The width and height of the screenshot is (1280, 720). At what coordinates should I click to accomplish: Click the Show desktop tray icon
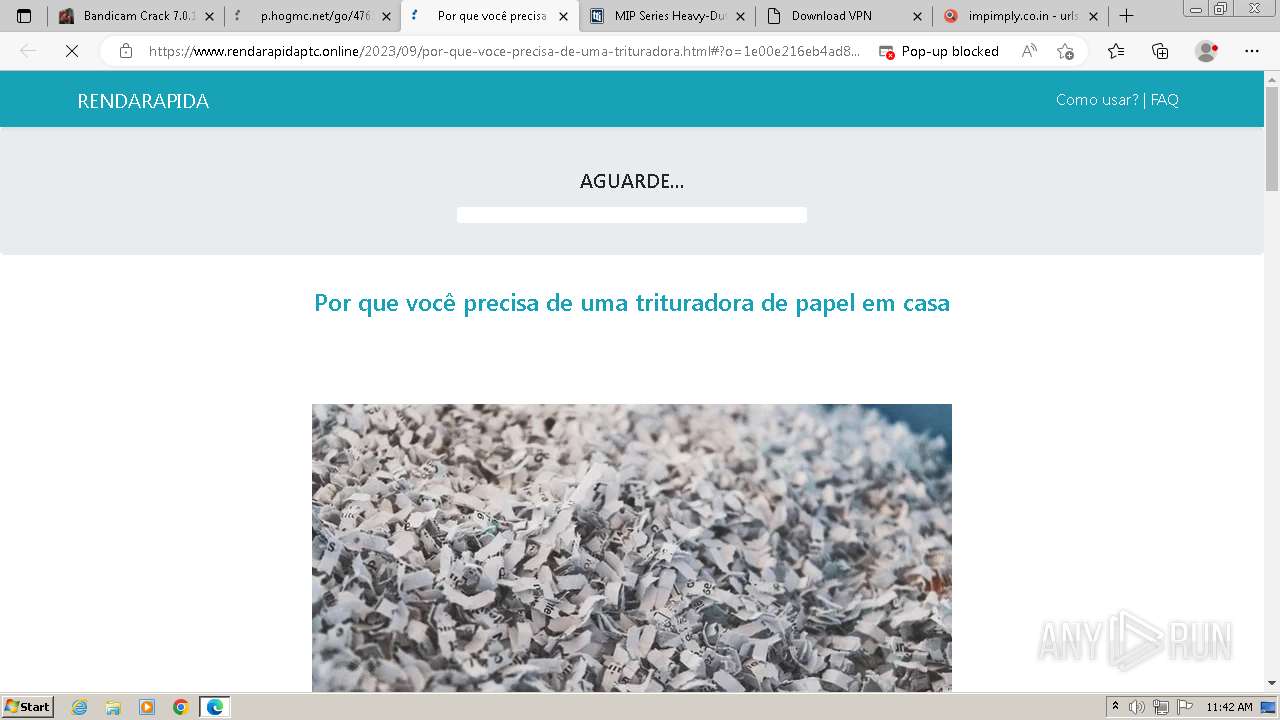point(1268,707)
